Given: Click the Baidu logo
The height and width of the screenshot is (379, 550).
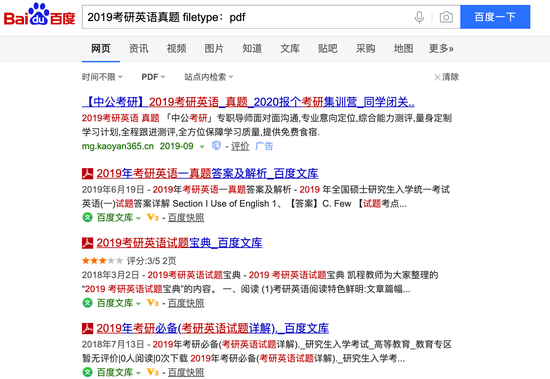Looking at the screenshot, I should tap(40, 15).
